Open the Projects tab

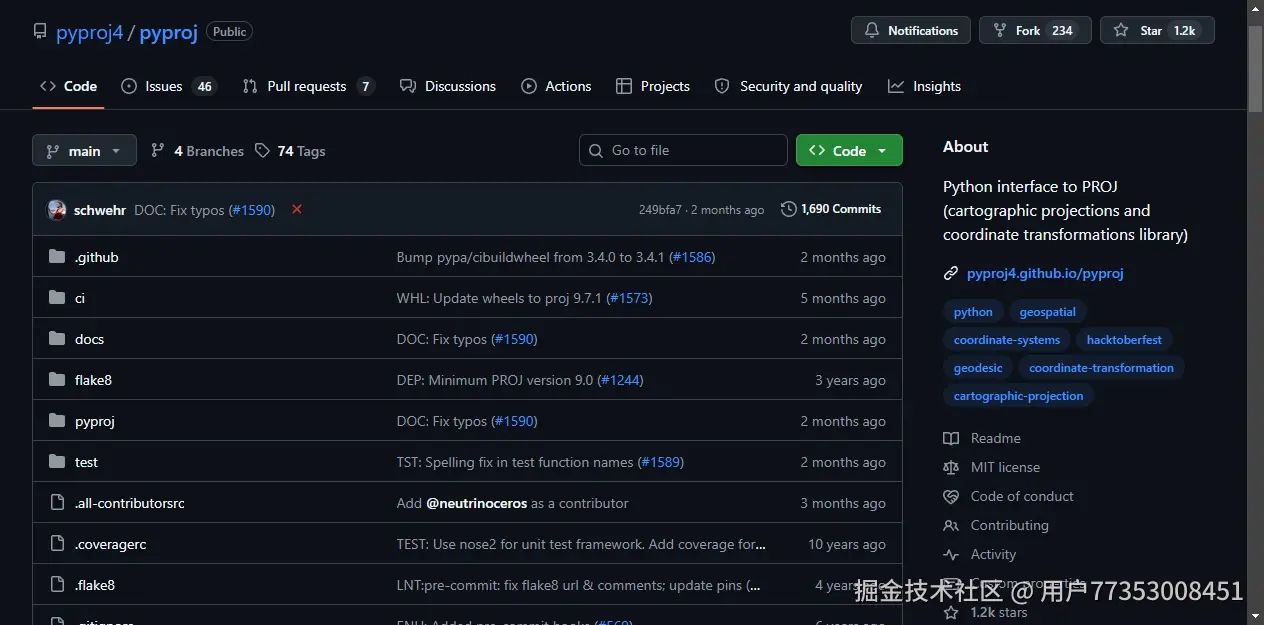click(x=652, y=86)
